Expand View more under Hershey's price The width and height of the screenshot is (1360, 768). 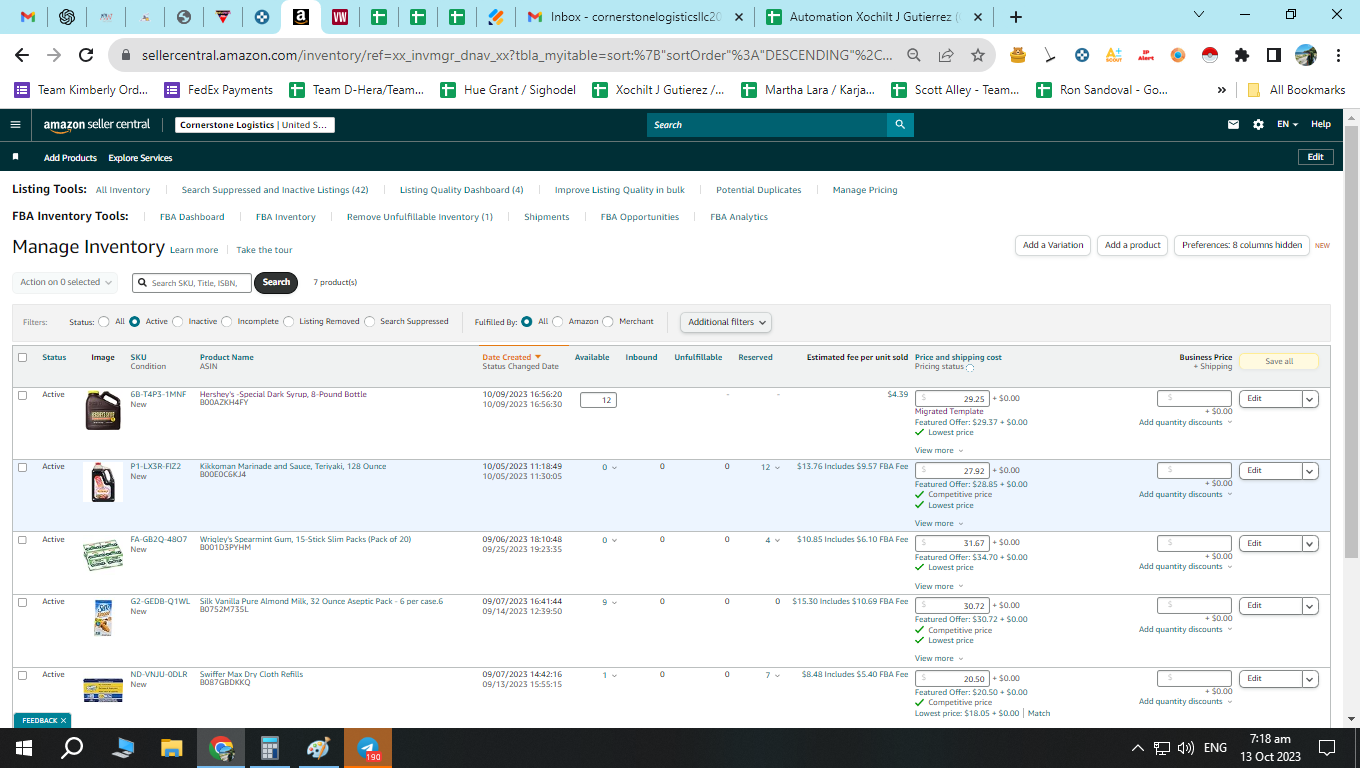click(x=939, y=450)
